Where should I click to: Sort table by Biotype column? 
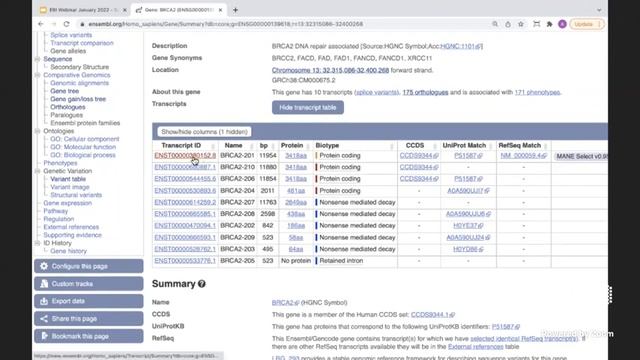(355, 145)
